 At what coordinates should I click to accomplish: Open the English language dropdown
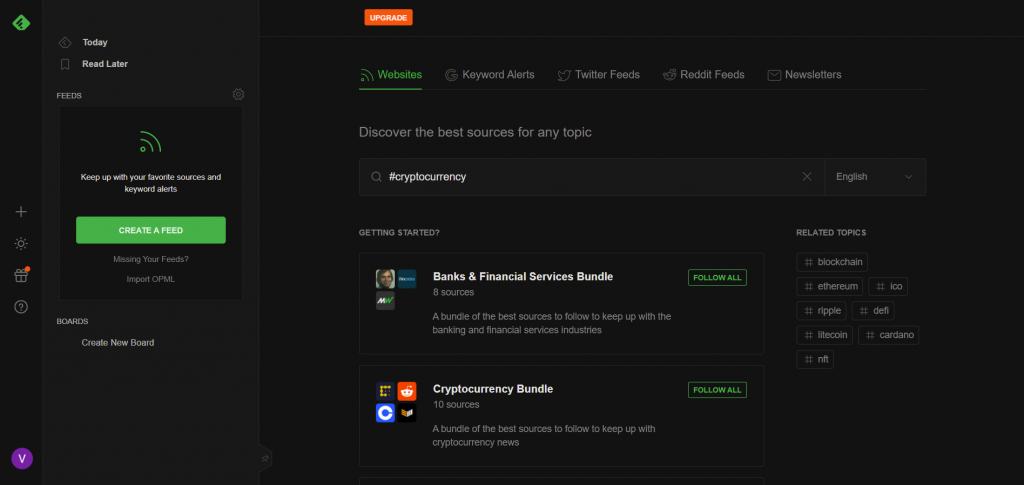tap(875, 177)
